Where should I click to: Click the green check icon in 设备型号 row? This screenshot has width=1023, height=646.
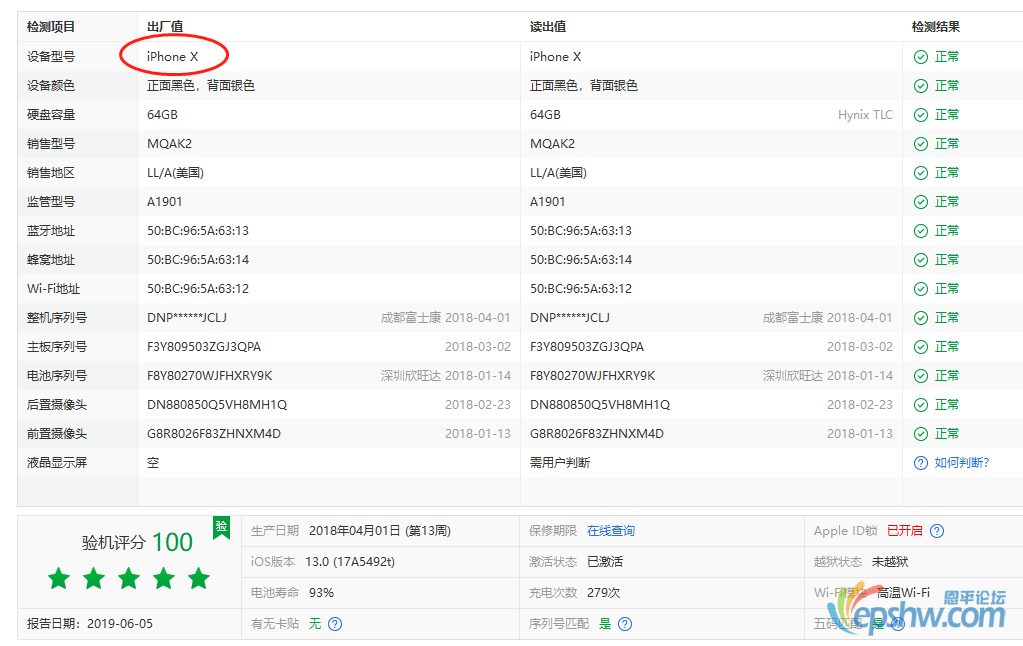[x=921, y=57]
